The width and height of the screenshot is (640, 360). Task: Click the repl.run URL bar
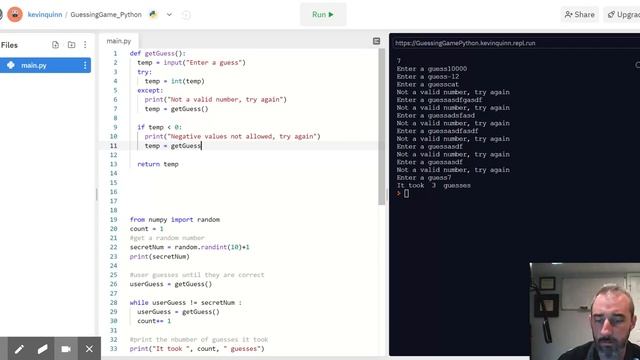coord(465,43)
